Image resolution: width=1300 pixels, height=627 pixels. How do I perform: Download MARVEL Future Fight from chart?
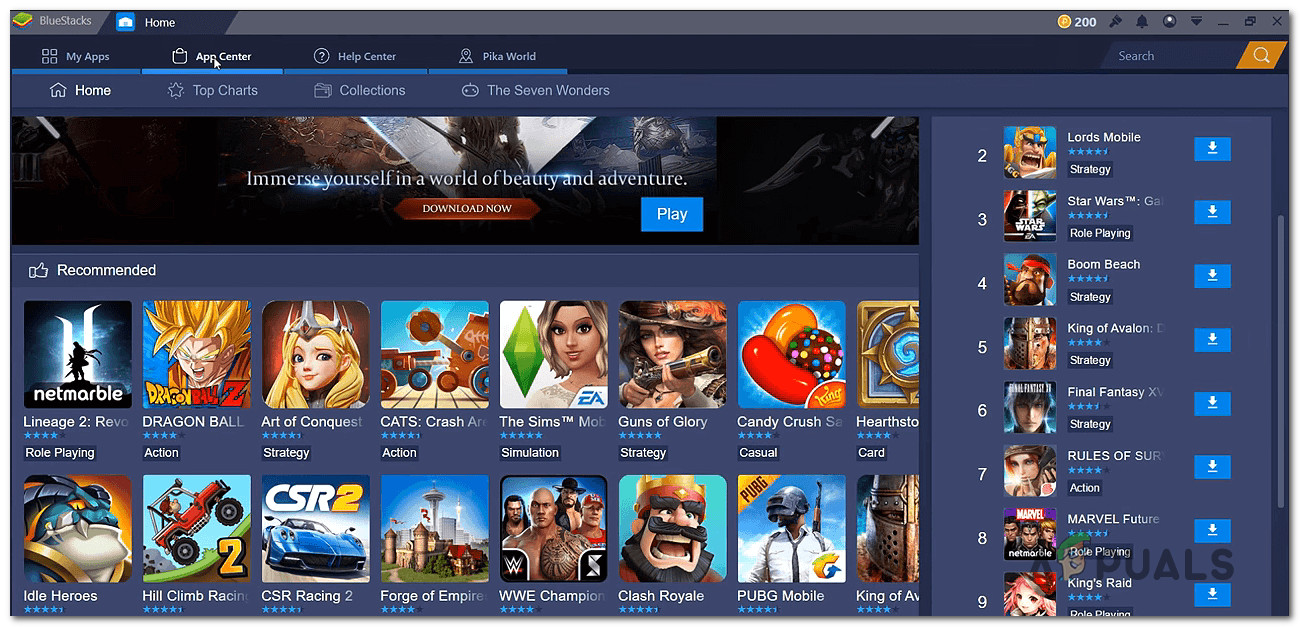coord(1212,530)
